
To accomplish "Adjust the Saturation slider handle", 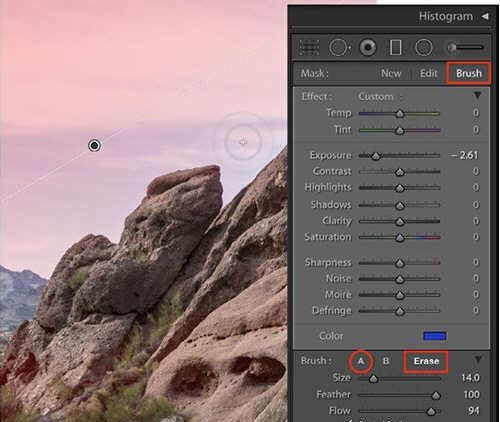I will tap(400, 237).
